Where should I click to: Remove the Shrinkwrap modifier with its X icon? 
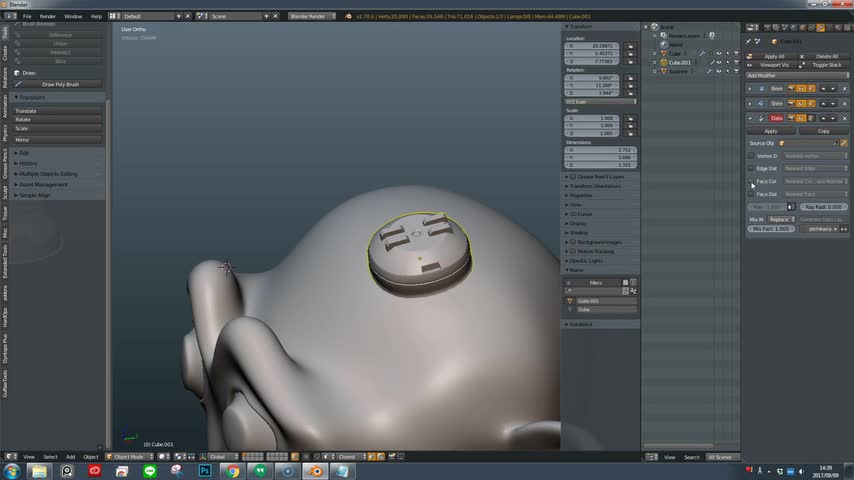tap(845, 104)
